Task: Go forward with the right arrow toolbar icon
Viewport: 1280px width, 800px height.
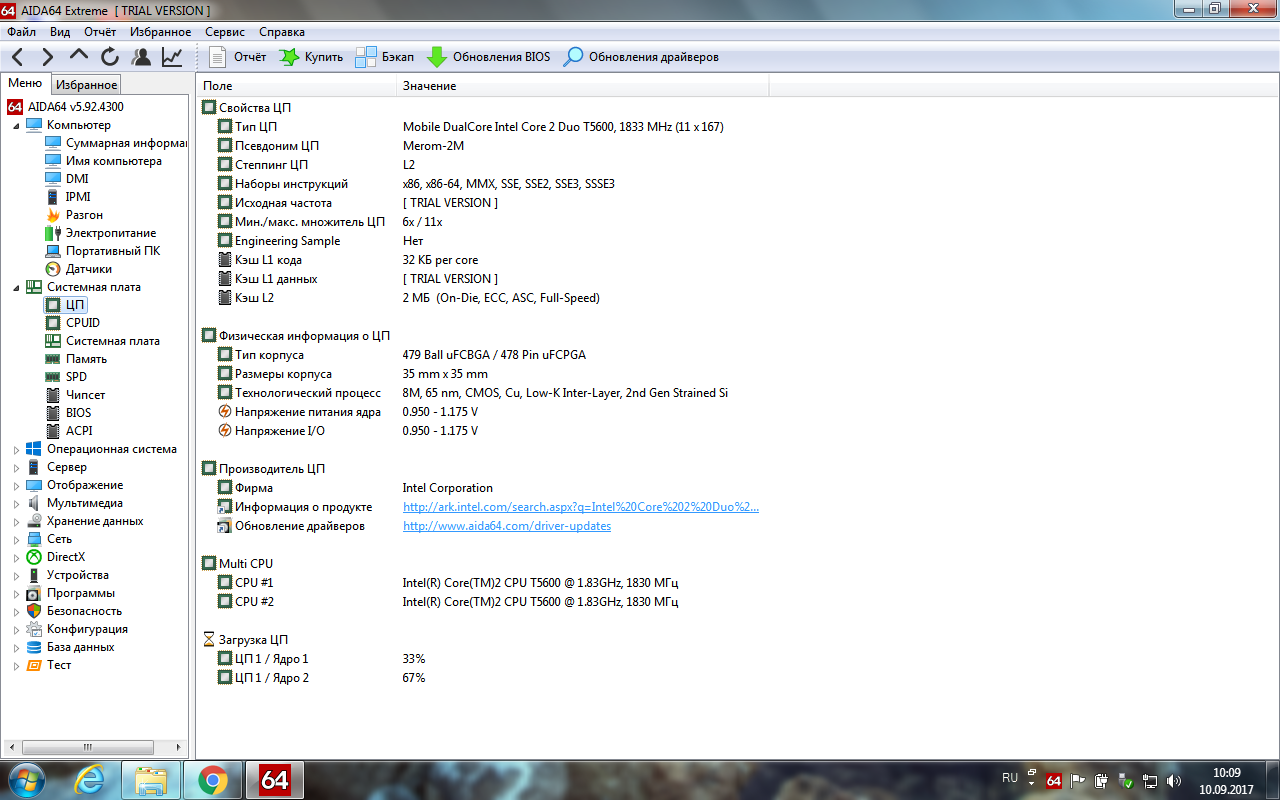Action: [47, 57]
